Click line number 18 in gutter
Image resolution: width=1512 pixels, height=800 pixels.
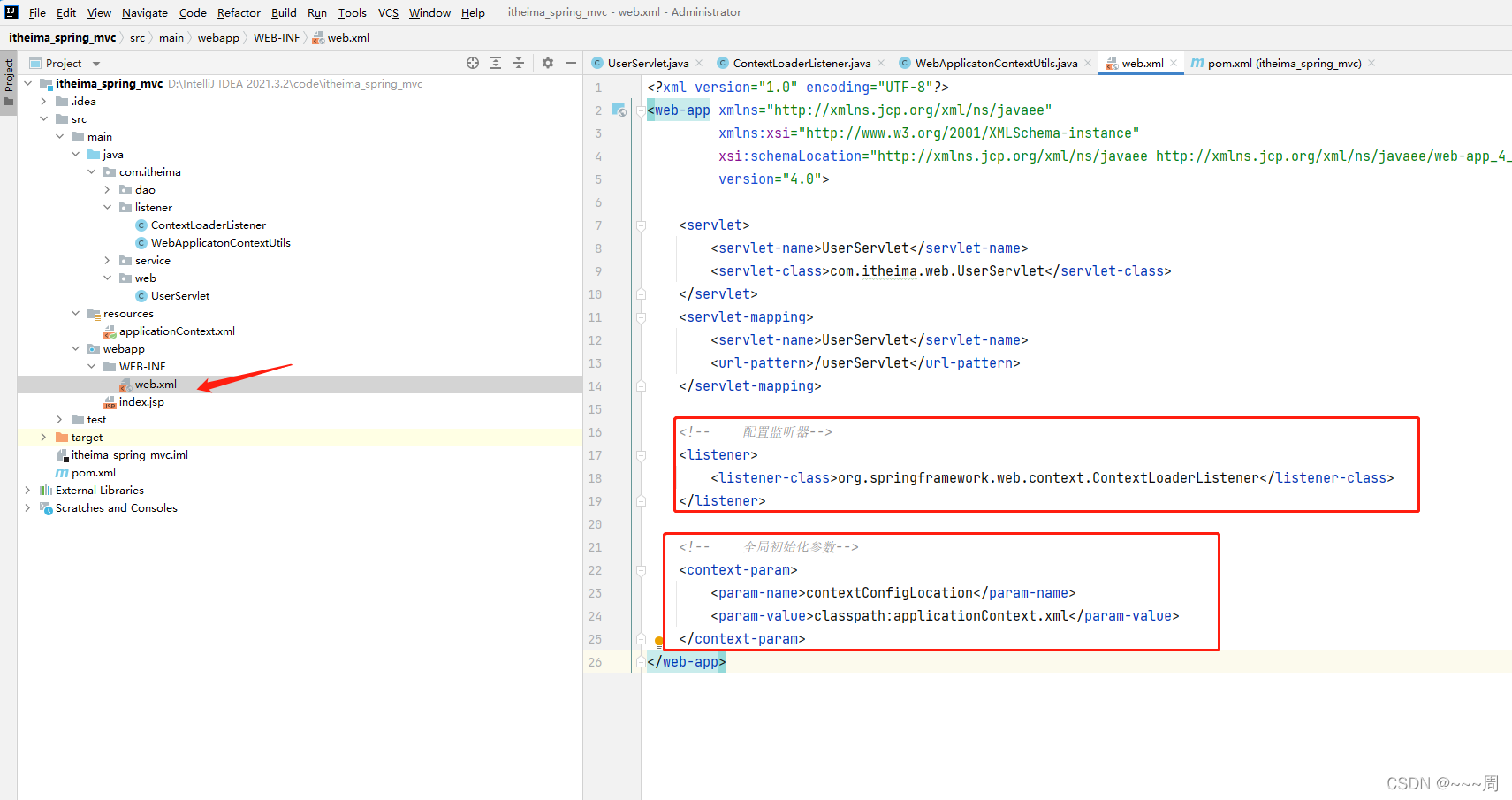click(x=595, y=478)
